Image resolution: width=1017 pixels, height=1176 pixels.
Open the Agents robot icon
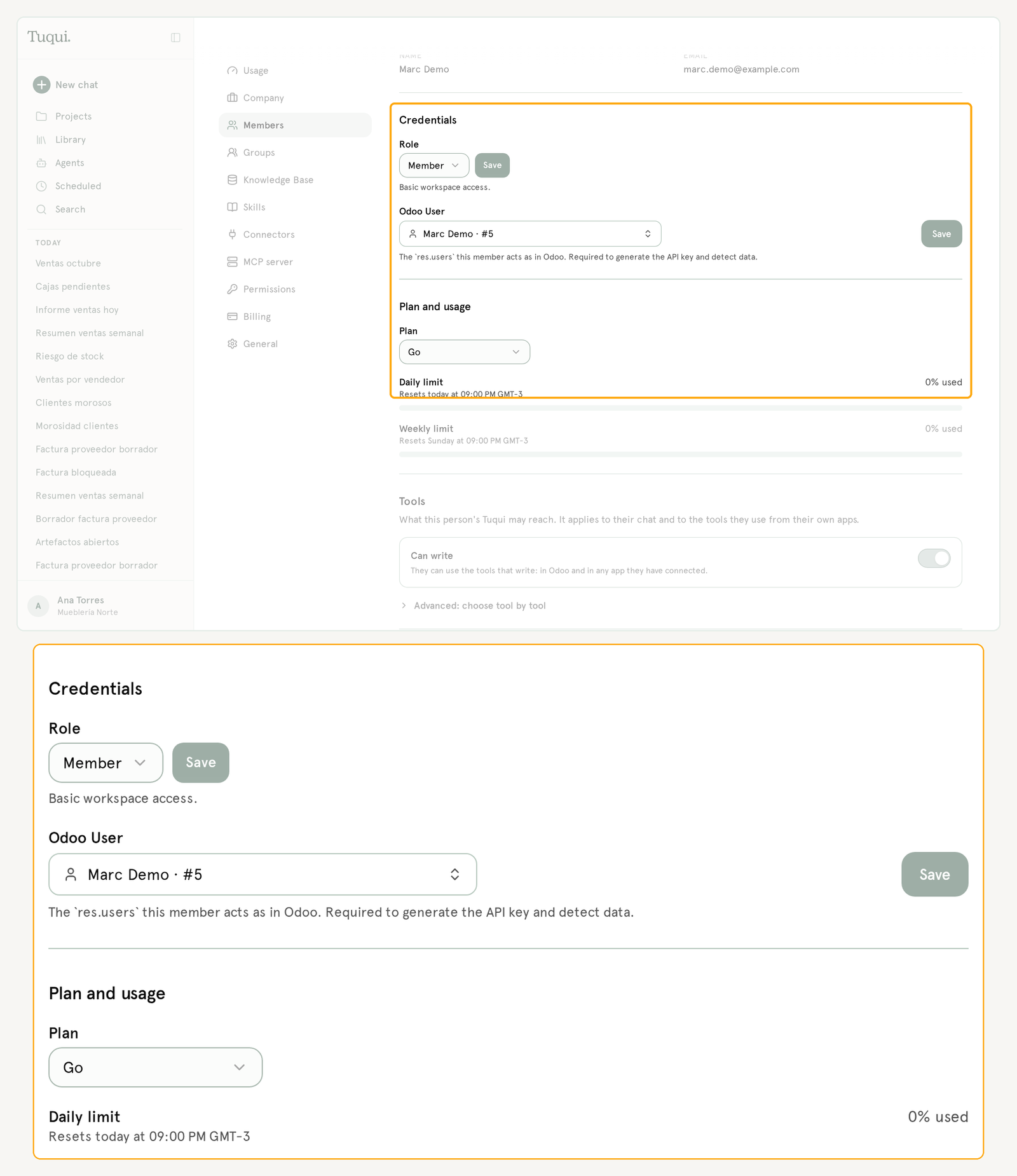41,163
